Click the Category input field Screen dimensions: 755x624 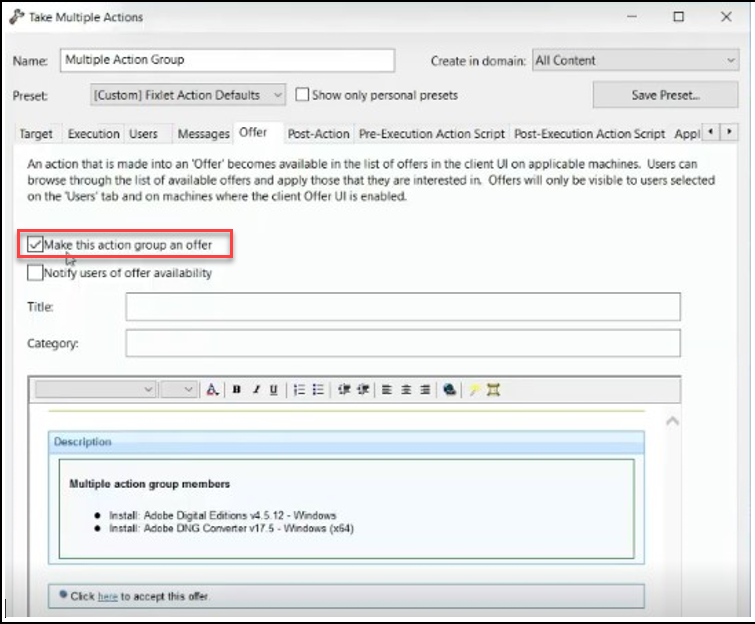click(x=403, y=343)
